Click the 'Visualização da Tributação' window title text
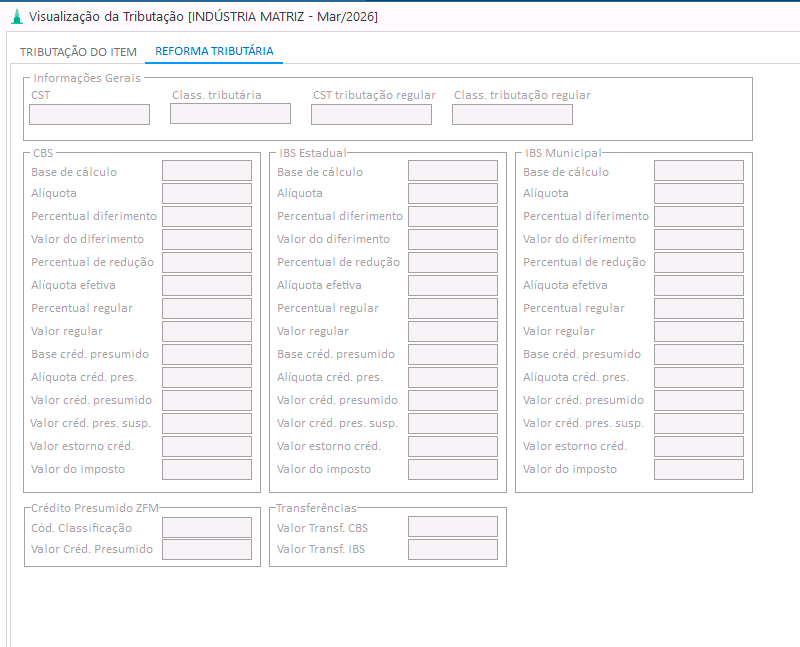The height and width of the screenshot is (647, 800). pos(106,16)
